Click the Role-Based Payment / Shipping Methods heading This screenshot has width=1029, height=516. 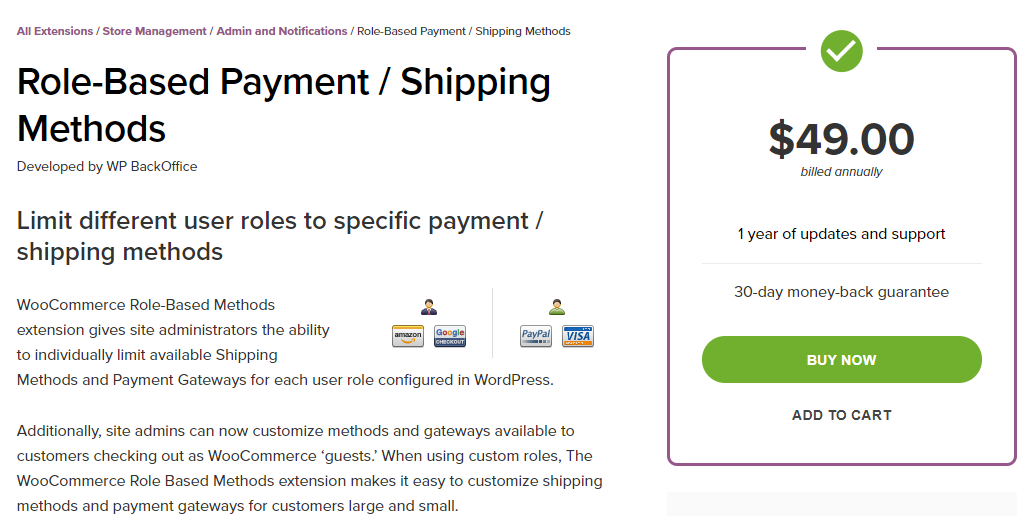pyautogui.click(x=284, y=105)
